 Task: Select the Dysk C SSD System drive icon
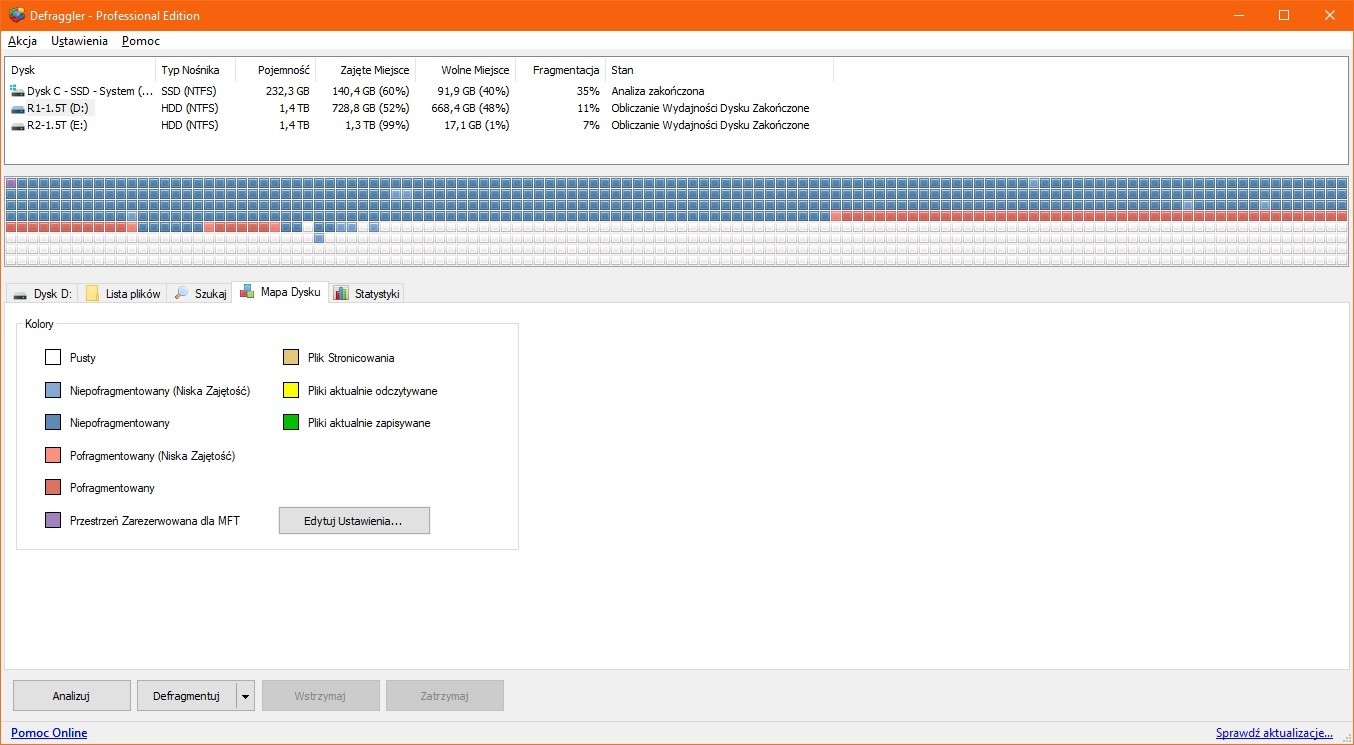click(x=18, y=91)
